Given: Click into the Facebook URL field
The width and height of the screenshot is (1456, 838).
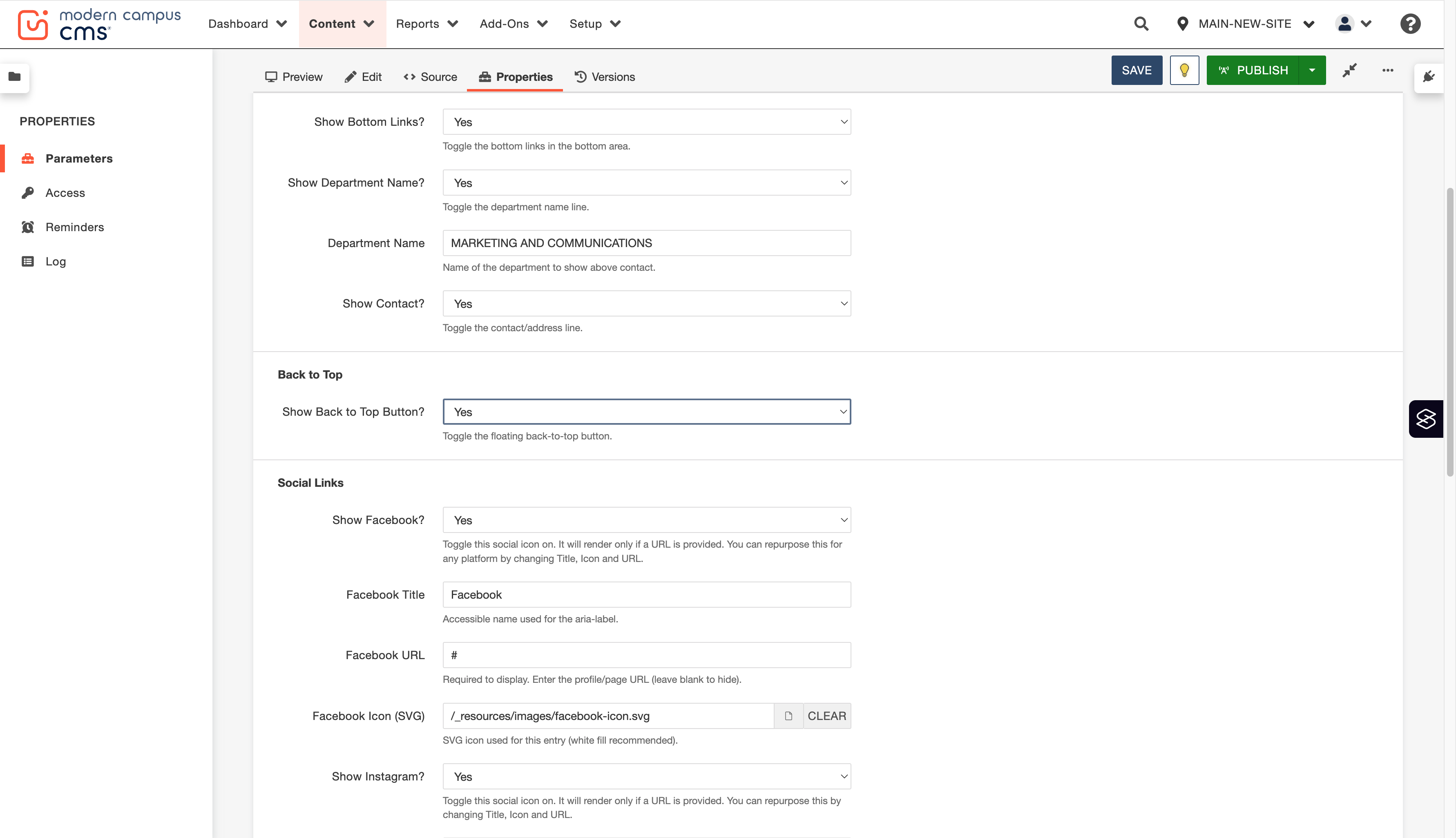Looking at the screenshot, I should point(647,655).
